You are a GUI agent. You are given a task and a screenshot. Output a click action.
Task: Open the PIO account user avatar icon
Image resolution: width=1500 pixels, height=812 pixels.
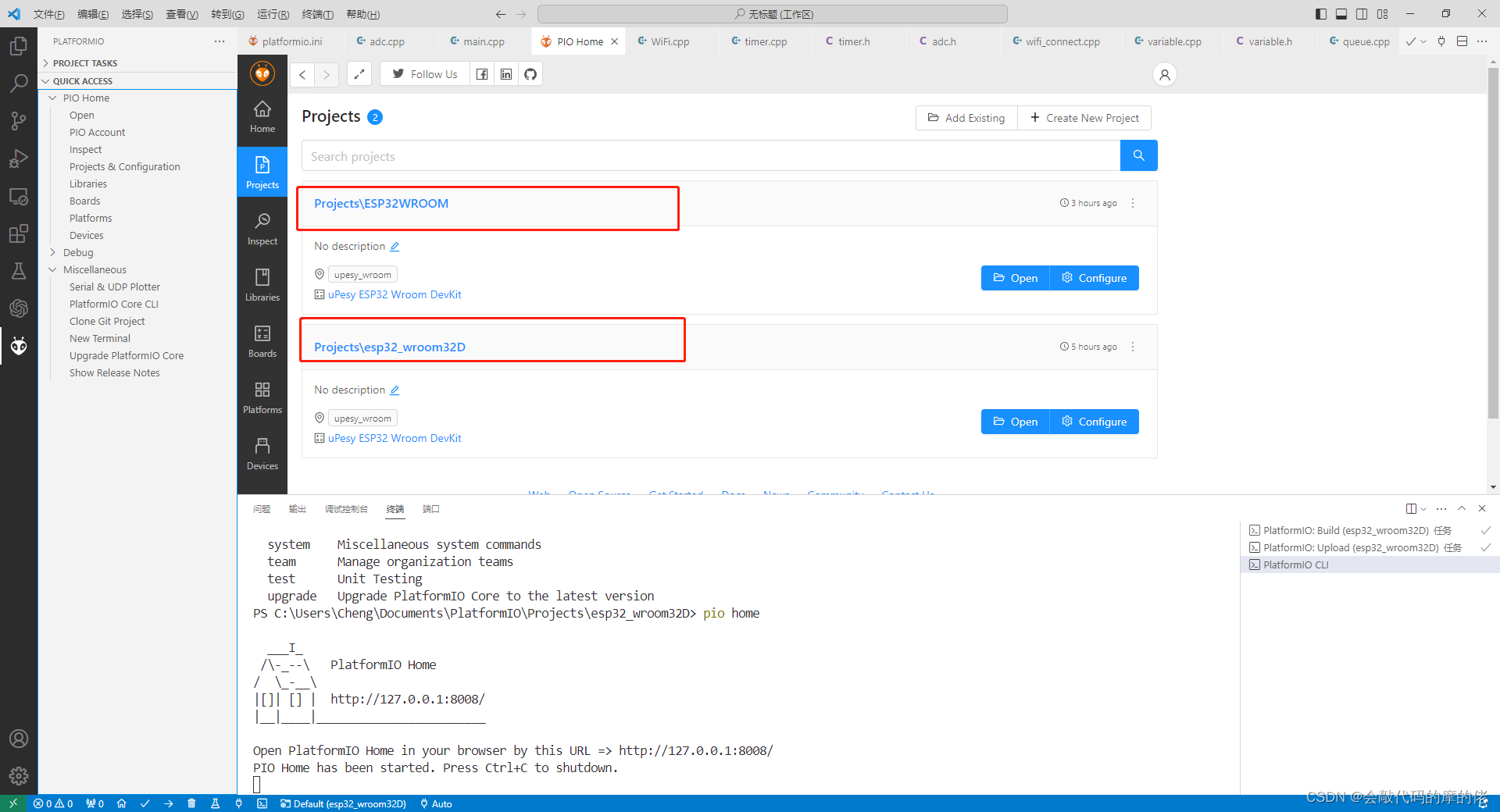[x=1164, y=74]
